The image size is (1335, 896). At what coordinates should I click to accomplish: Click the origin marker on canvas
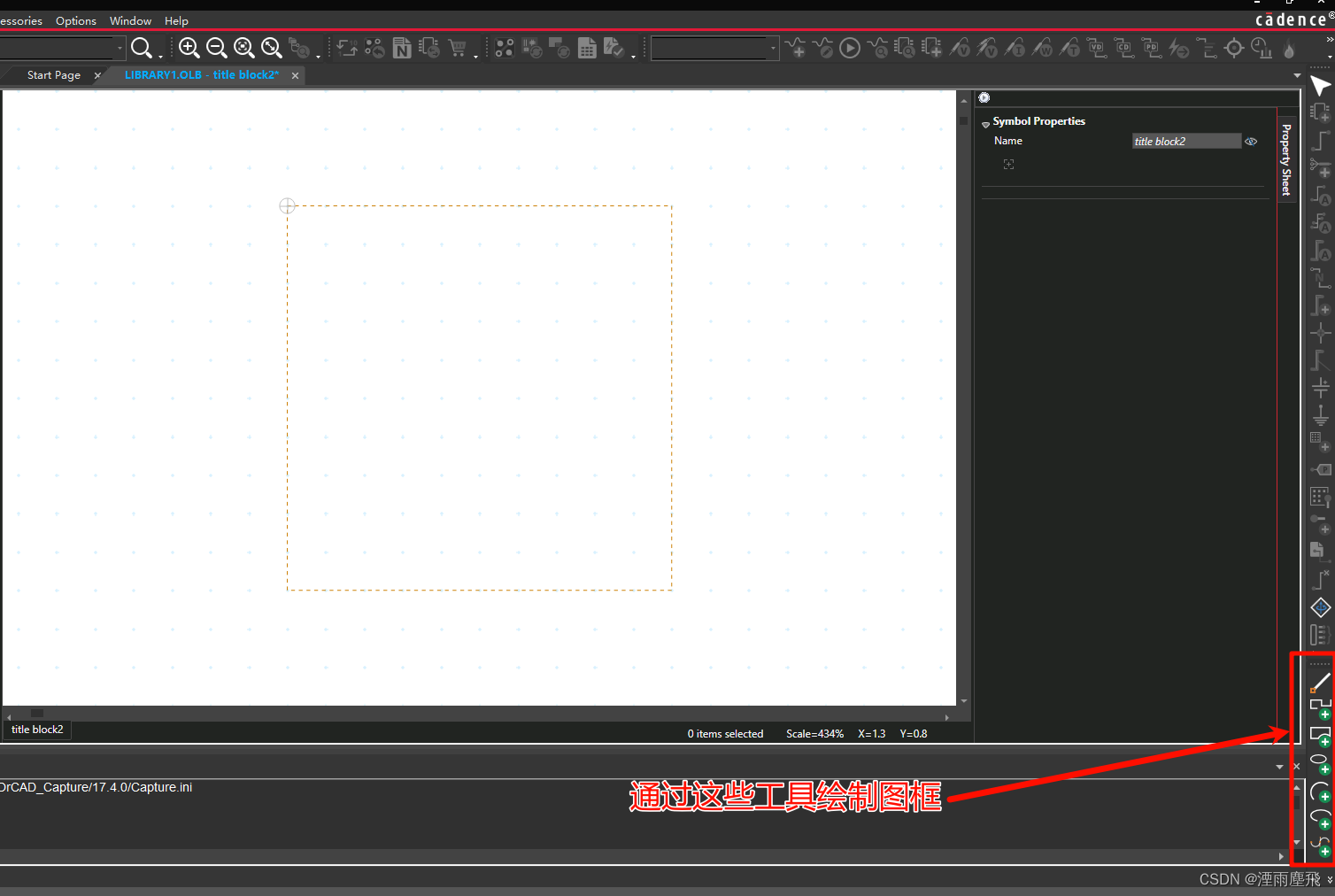pyautogui.click(x=287, y=205)
